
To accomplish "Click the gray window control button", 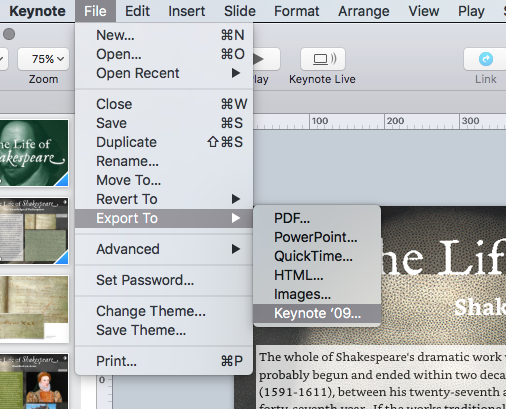I will (9, 34).
